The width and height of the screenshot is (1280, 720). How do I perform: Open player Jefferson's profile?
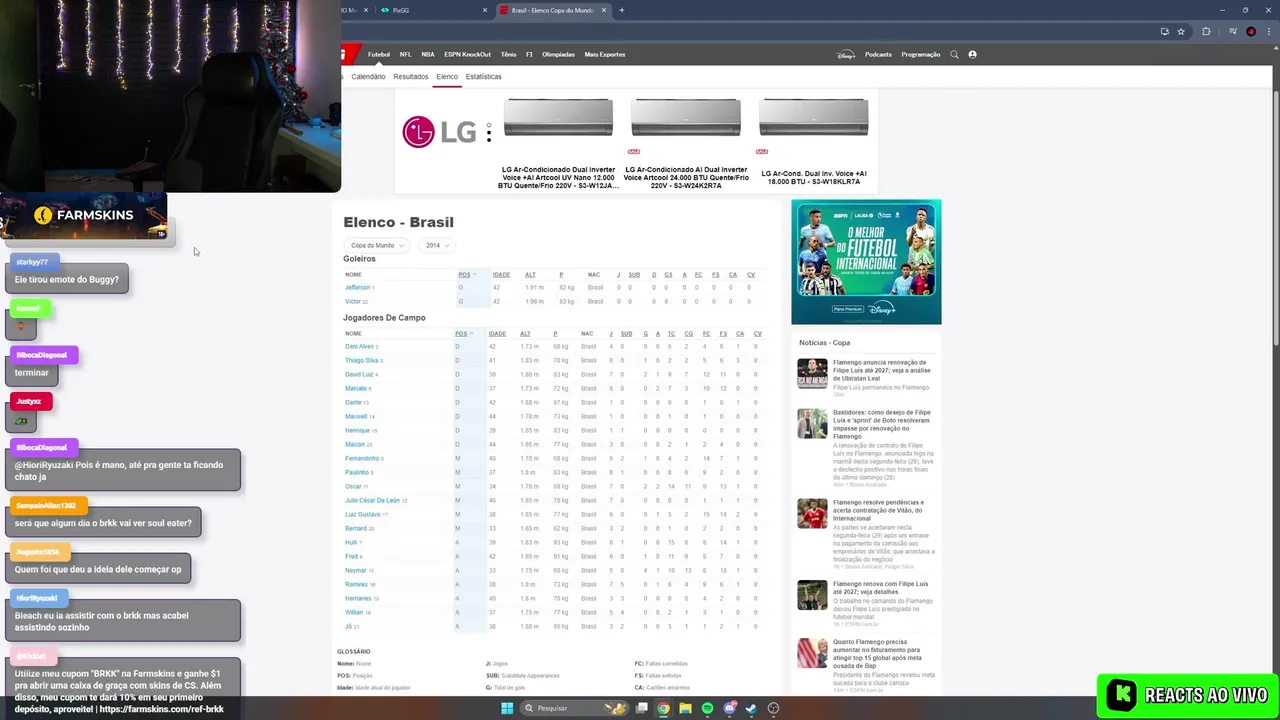pos(358,287)
